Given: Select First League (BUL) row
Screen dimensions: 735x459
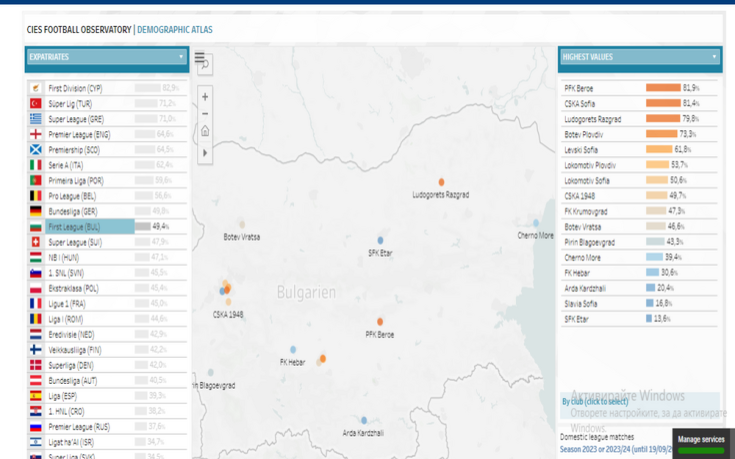Looking at the screenshot, I should pyautogui.click(x=107, y=226).
